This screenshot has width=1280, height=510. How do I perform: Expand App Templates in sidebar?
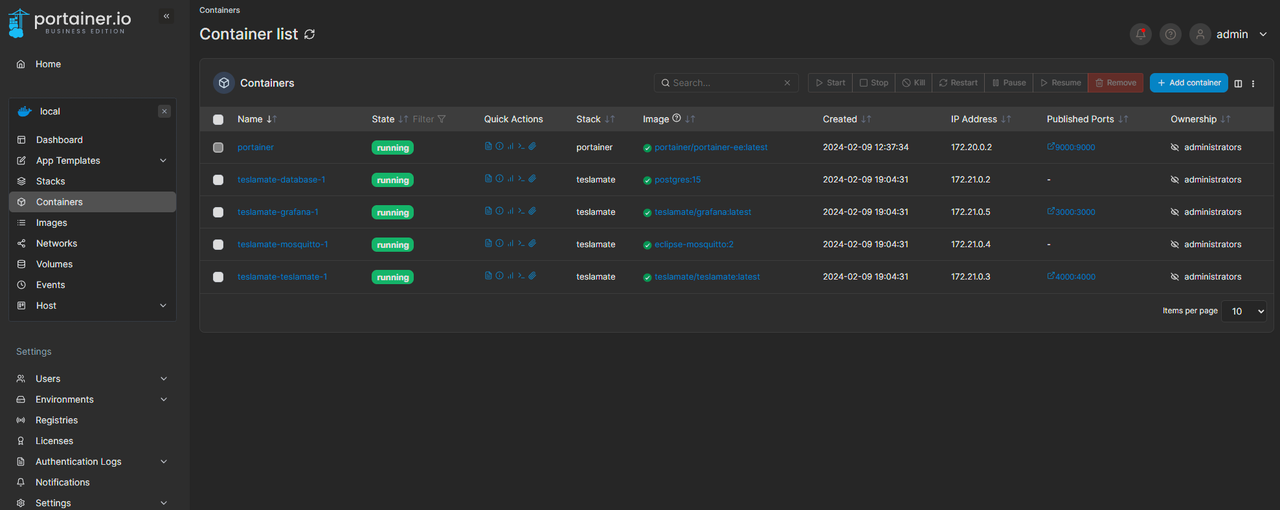pyautogui.click(x=164, y=160)
